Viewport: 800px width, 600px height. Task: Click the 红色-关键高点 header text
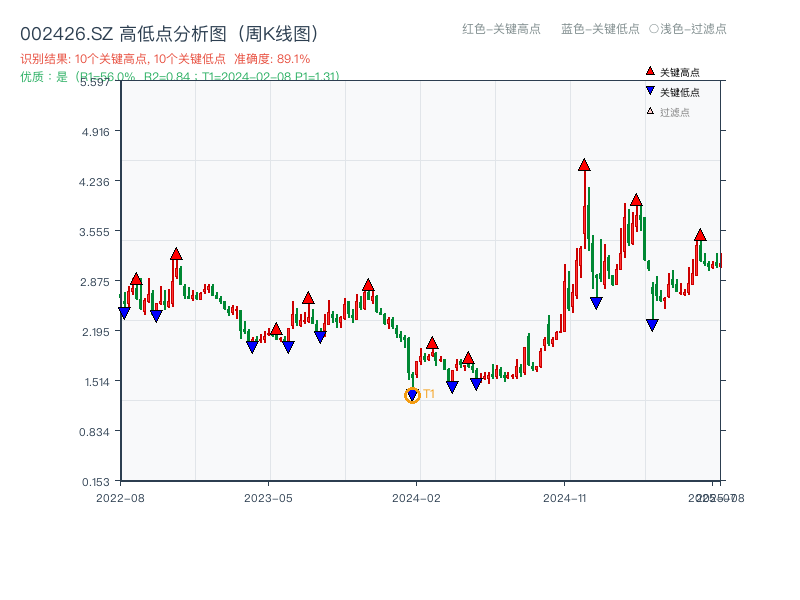point(501,29)
